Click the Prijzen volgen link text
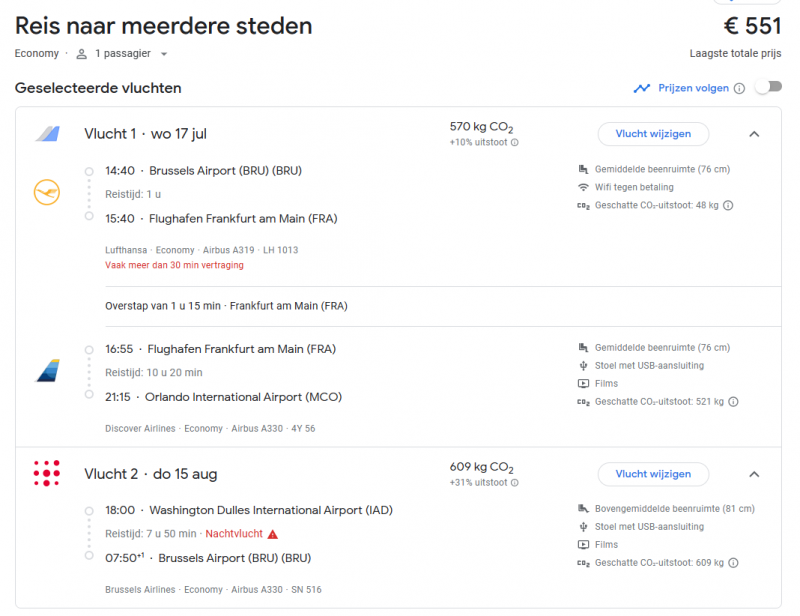 [x=693, y=88]
